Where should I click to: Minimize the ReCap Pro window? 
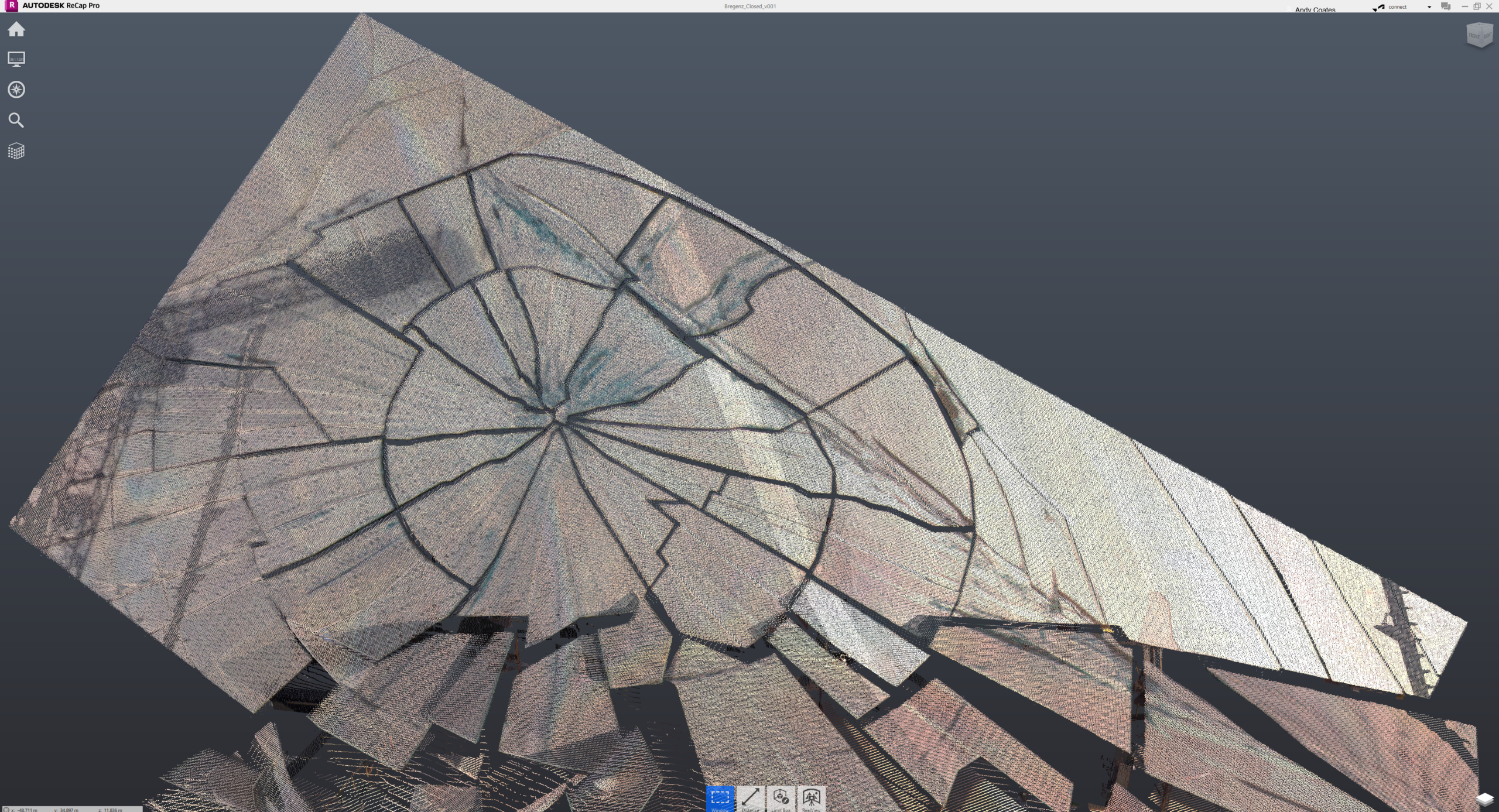click(1464, 6)
